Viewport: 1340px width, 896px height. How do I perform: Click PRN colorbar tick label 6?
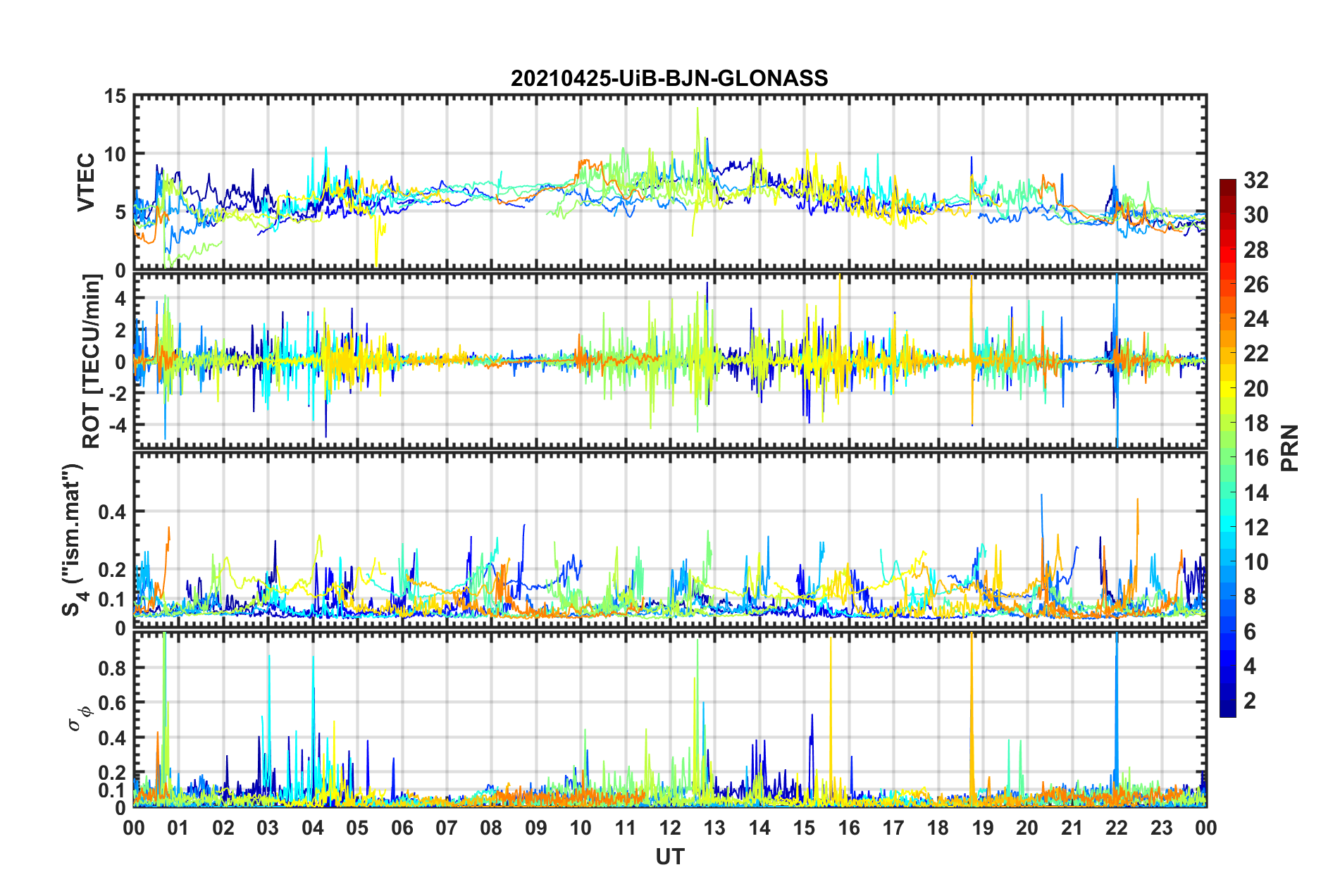(x=1250, y=632)
